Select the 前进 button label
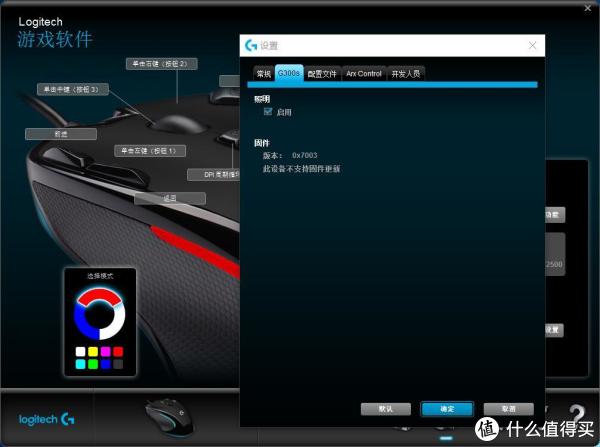This screenshot has height=447, width=600. coord(61,134)
